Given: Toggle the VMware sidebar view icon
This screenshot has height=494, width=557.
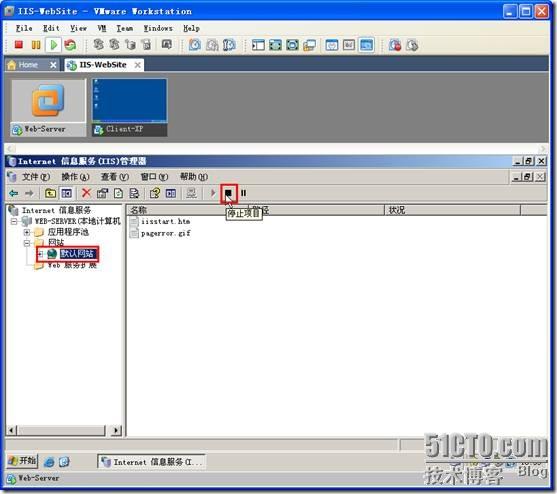Looking at the screenshot, I should (258, 45).
